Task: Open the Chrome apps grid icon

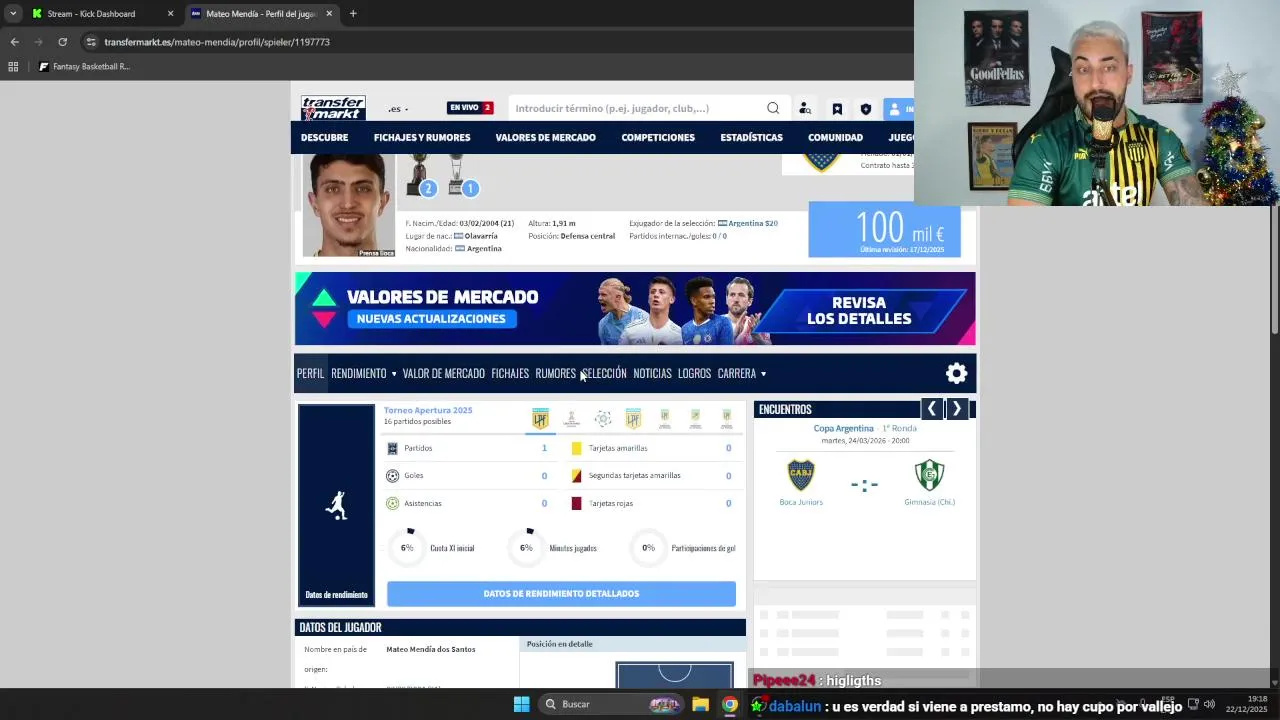Action: [x=13, y=67]
